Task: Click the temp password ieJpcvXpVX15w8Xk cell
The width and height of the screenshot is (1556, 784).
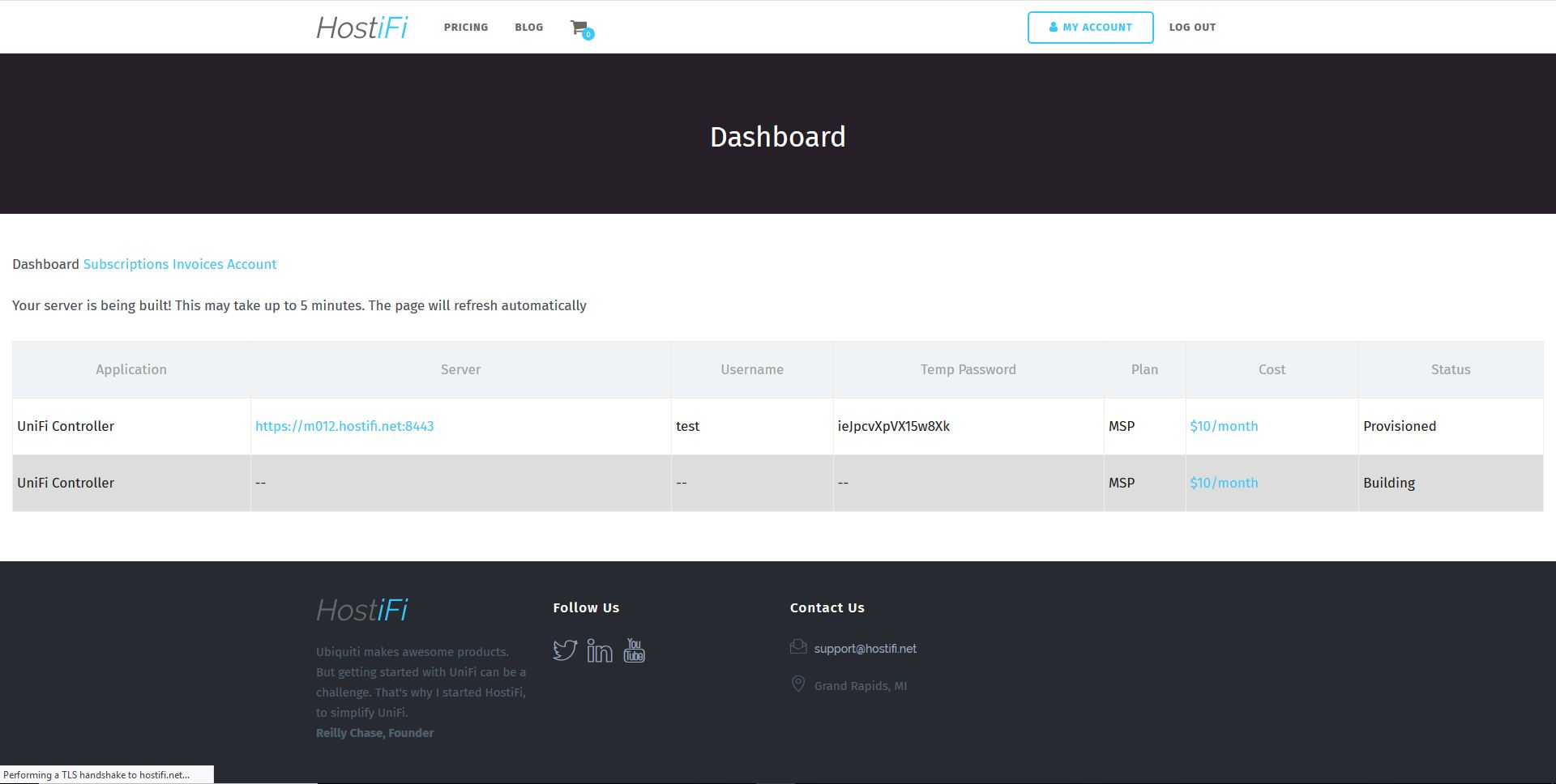Action: (x=895, y=425)
